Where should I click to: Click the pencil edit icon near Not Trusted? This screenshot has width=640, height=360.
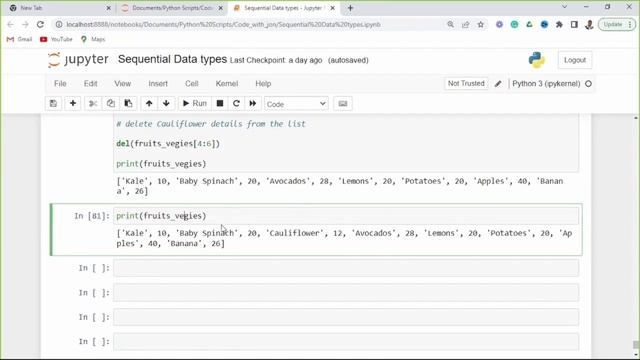(x=498, y=84)
